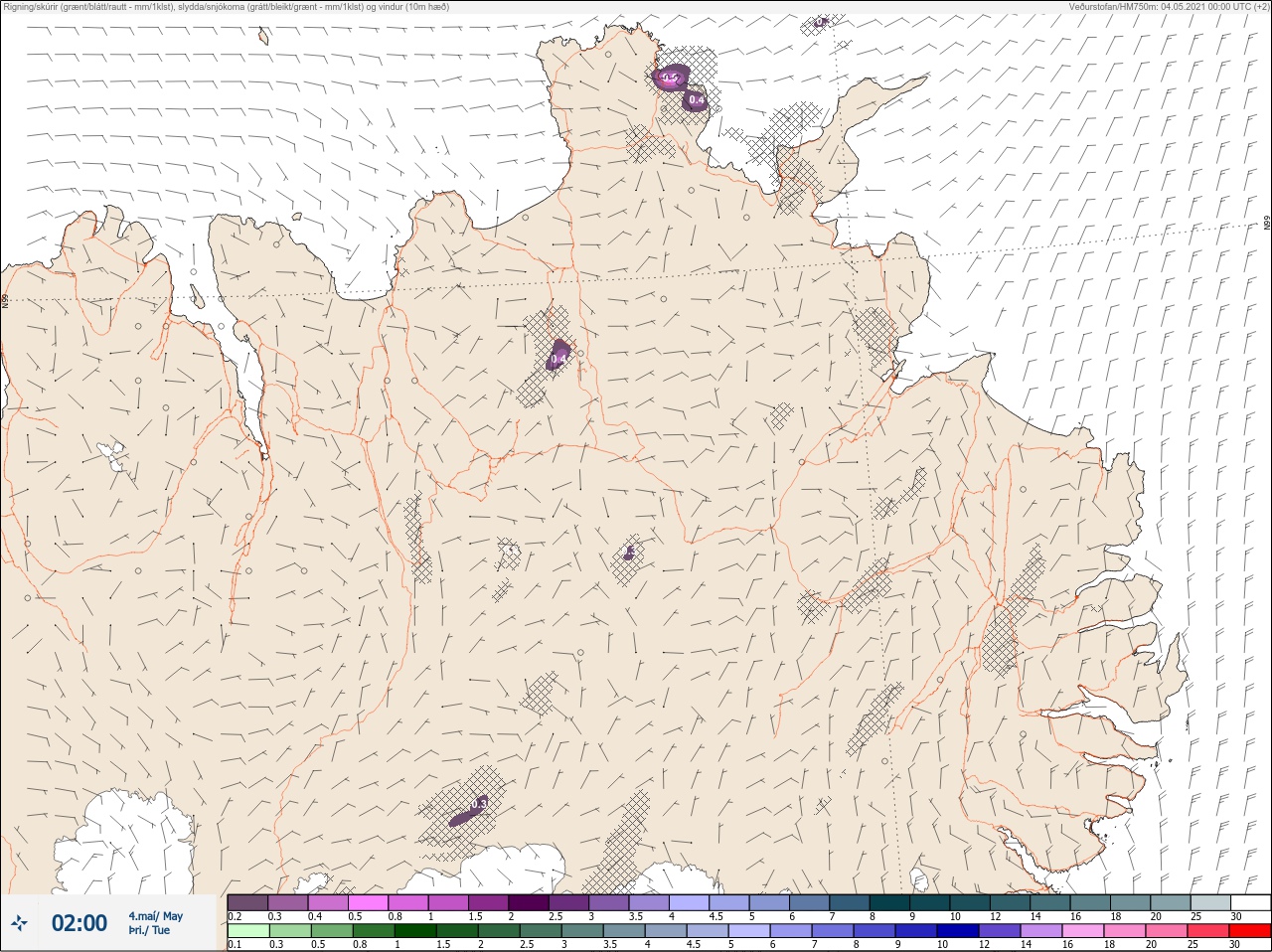The image size is (1272, 952).
Task: Click the rotated latitude label on the map's left edge
Action: pos(5,299)
